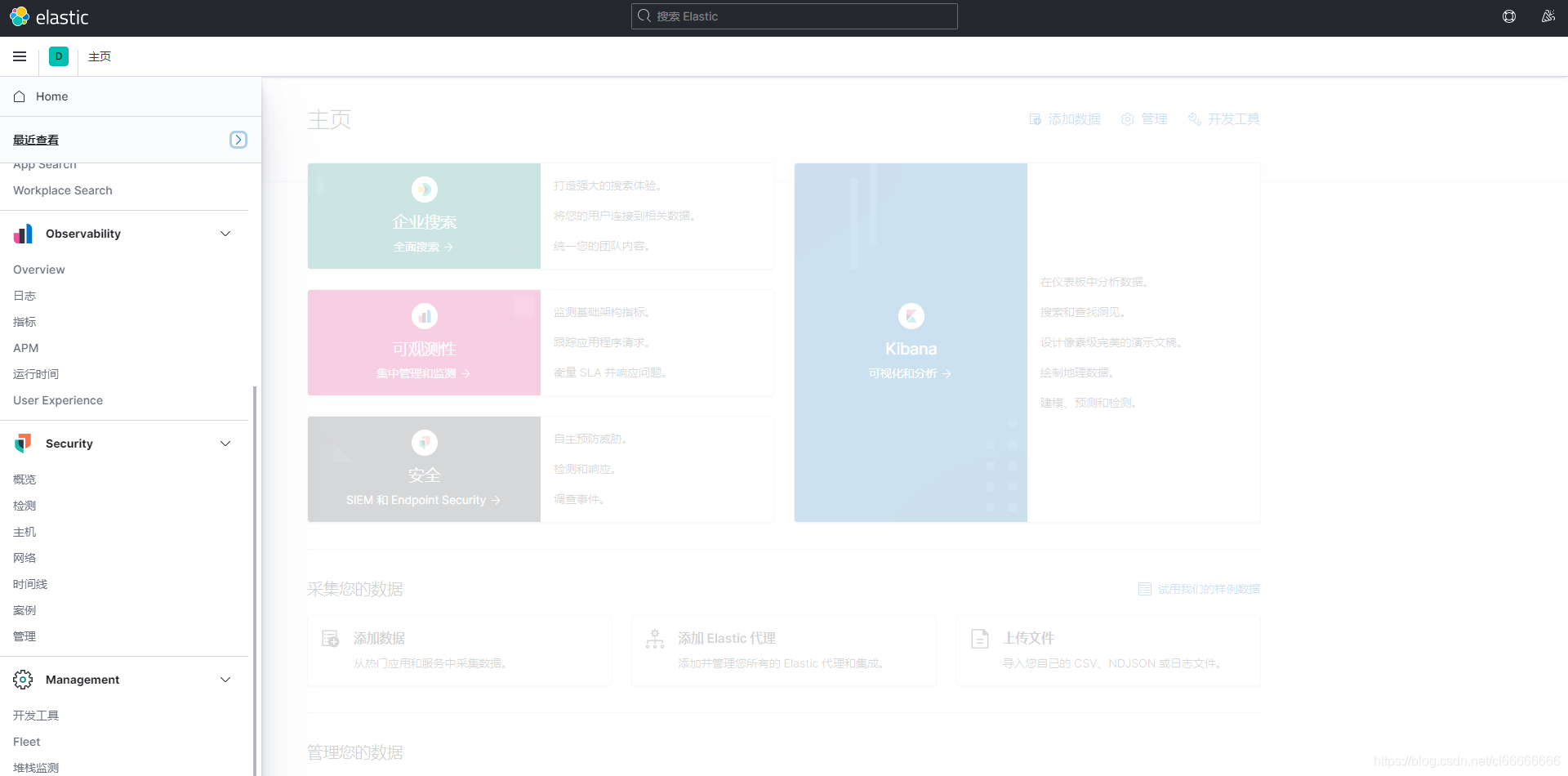Image resolution: width=1568 pixels, height=776 pixels.
Task: Open the help menu icon
Action: (x=1509, y=16)
